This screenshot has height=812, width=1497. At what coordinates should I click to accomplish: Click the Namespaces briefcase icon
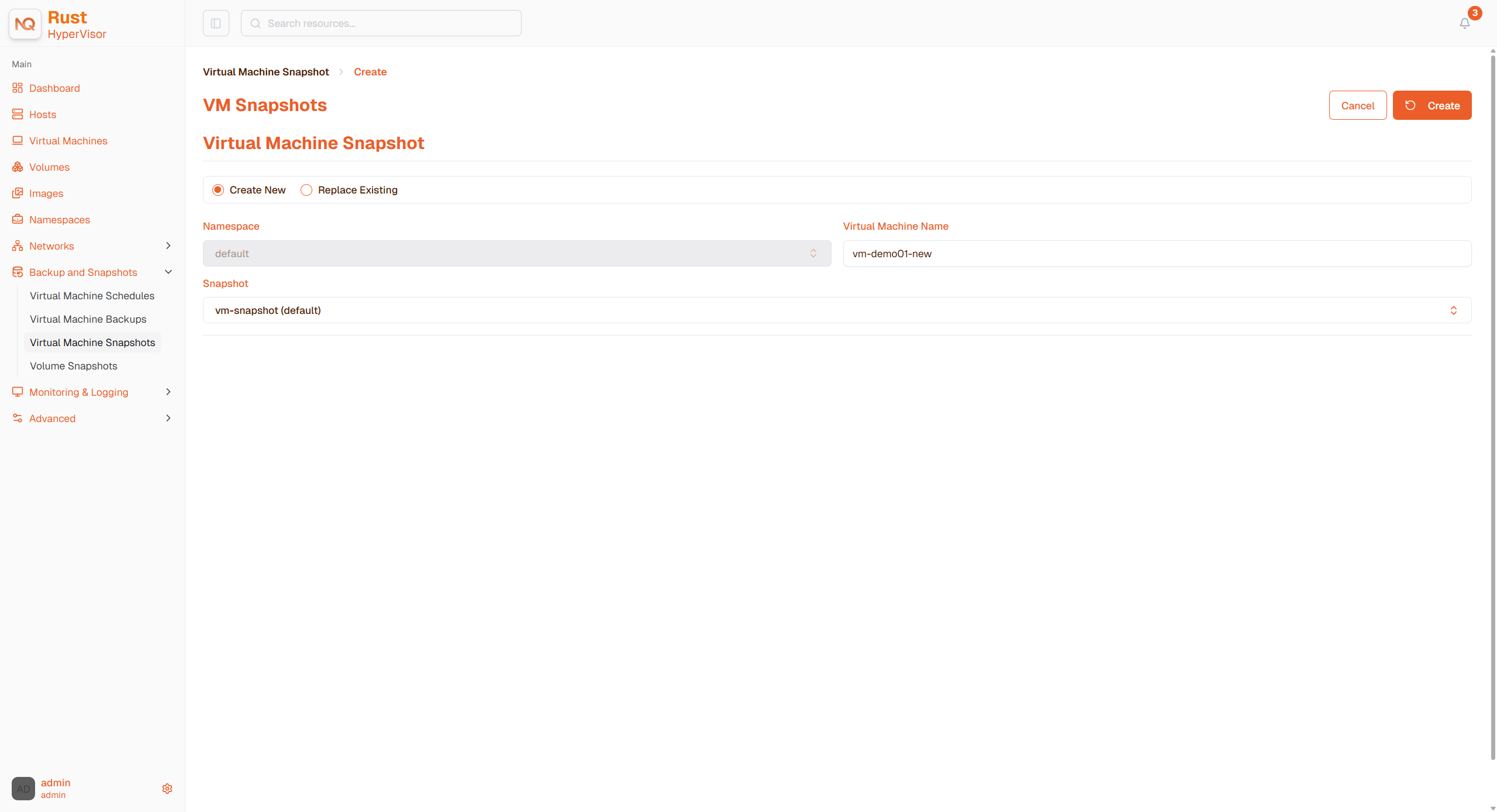click(18, 219)
